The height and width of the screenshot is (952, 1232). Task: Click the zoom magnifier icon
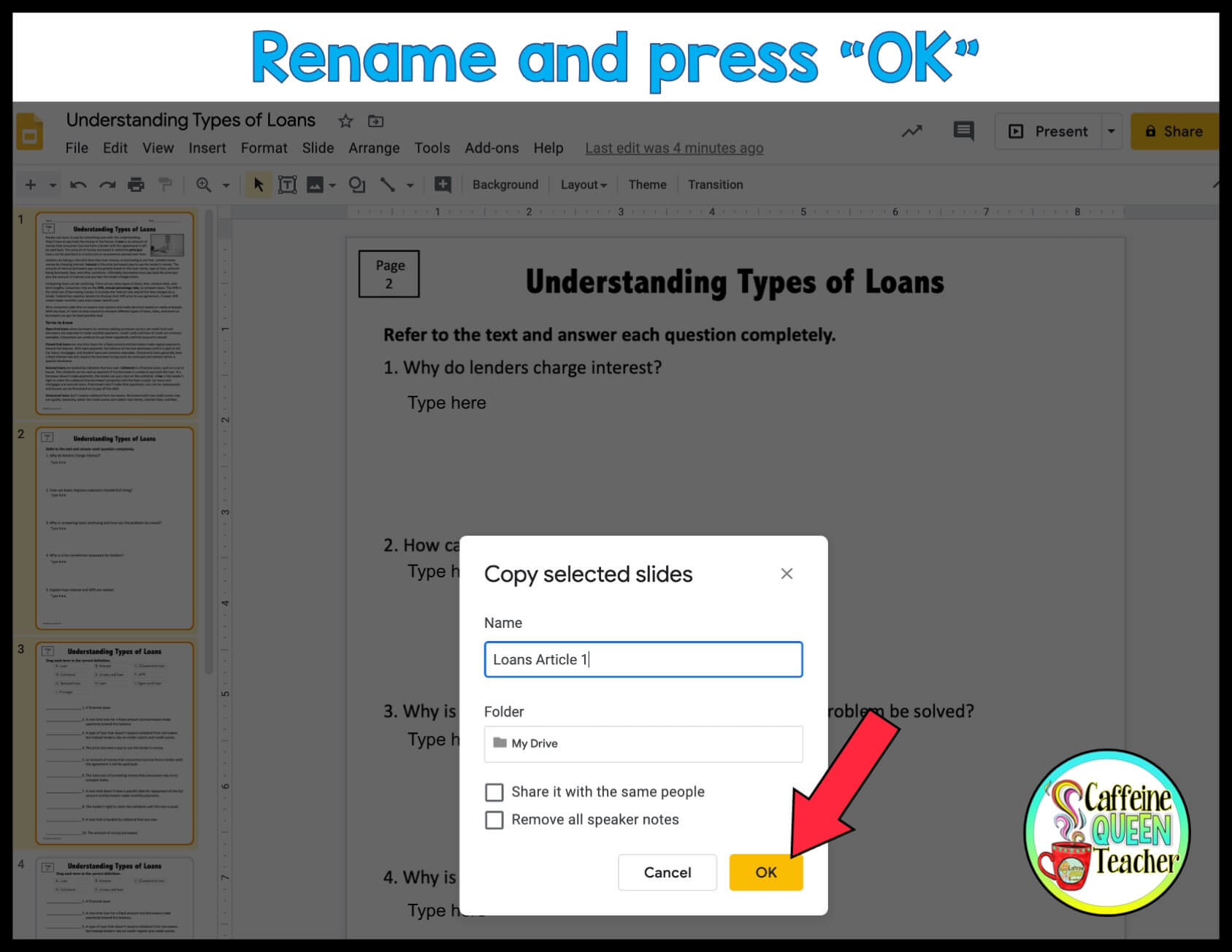(204, 185)
